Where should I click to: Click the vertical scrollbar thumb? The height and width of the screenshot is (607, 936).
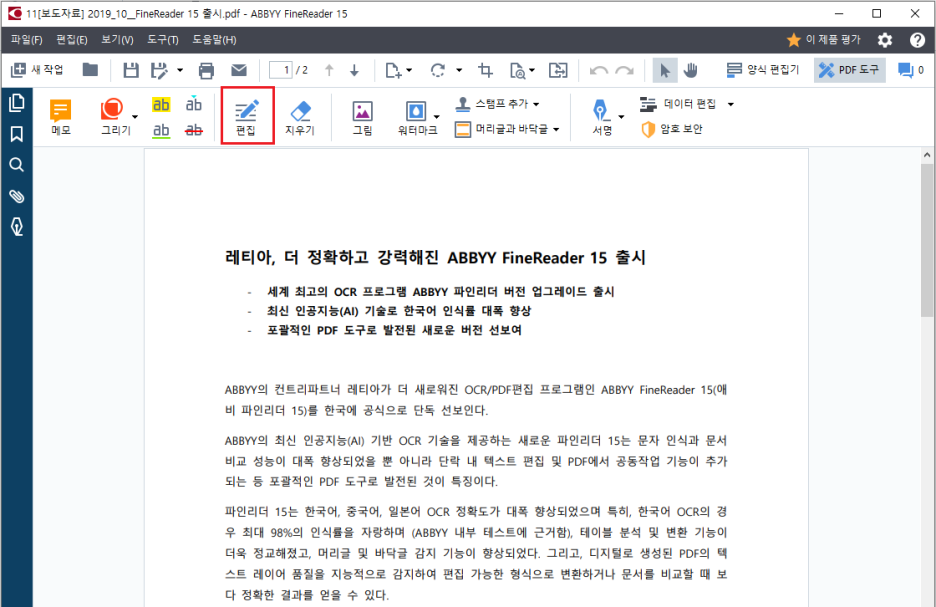[927, 241]
